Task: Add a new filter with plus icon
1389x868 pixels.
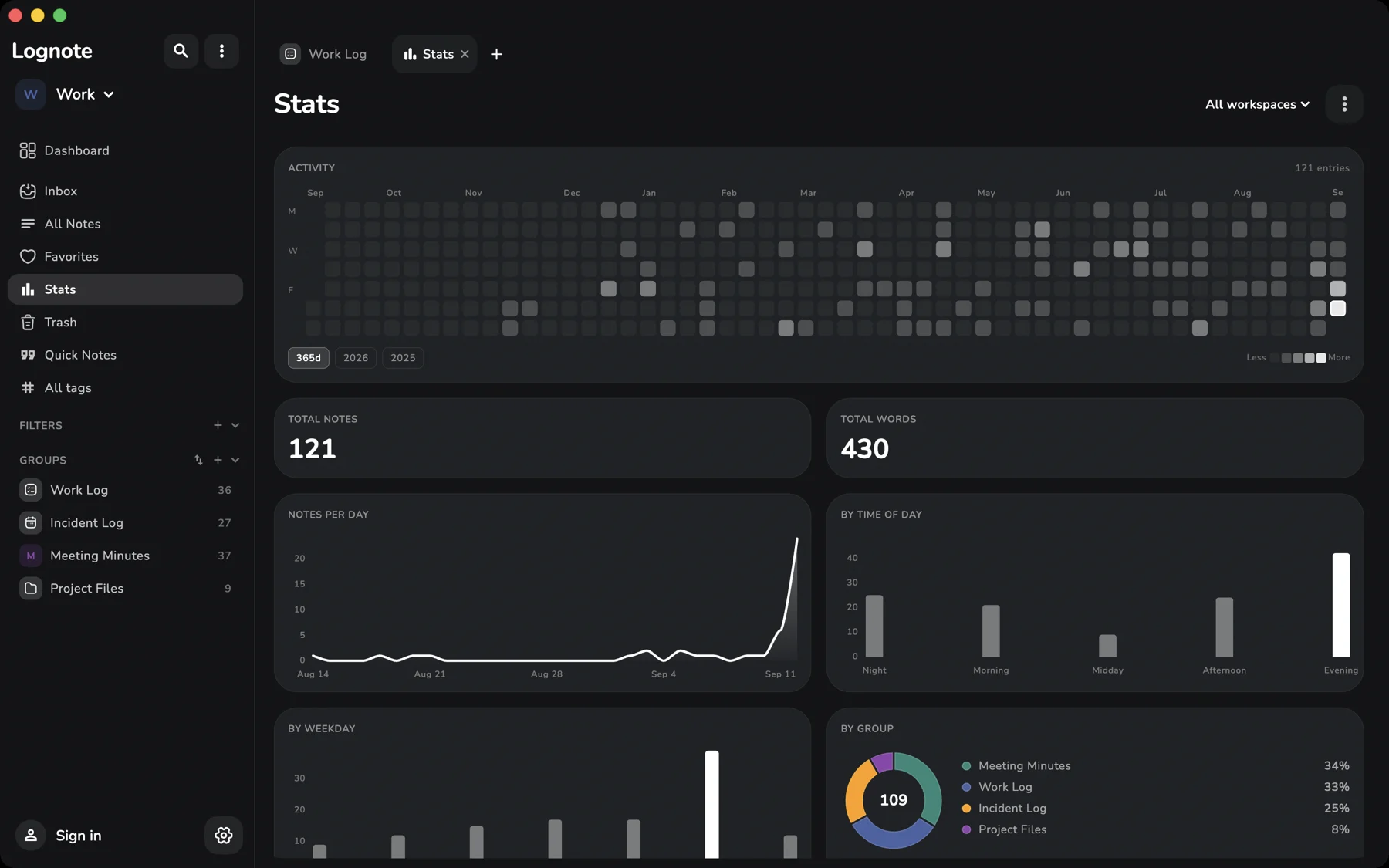Action: coord(218,425)
